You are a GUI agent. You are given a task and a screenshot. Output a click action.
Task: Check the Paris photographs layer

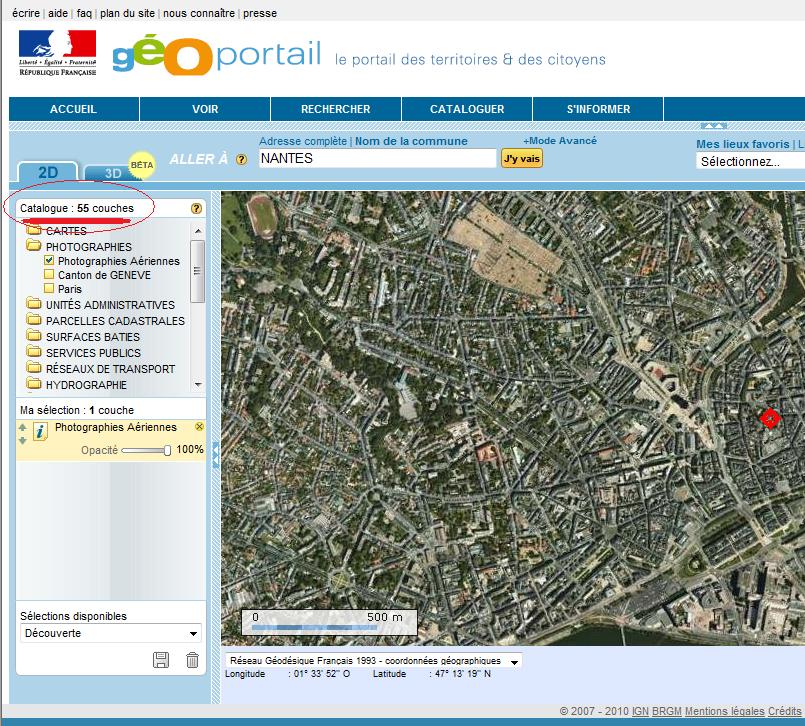[x=49, y=289]
